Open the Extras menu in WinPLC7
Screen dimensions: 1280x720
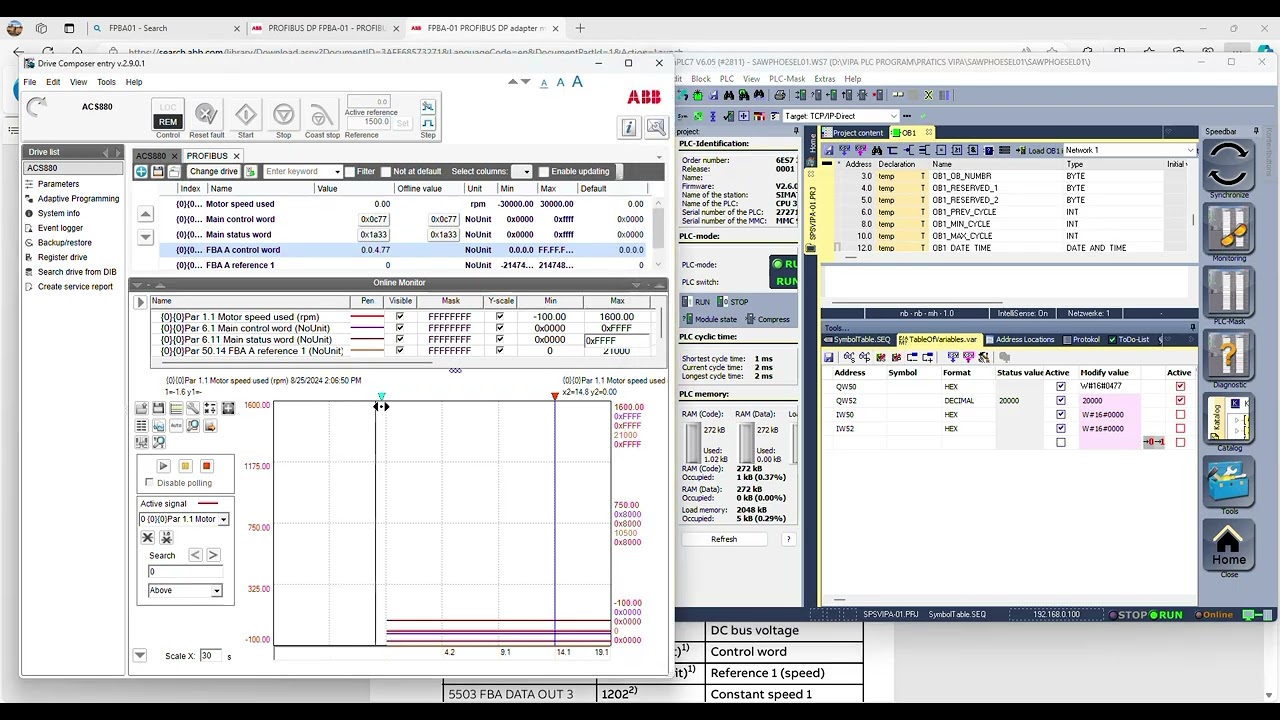coord(825,79)
